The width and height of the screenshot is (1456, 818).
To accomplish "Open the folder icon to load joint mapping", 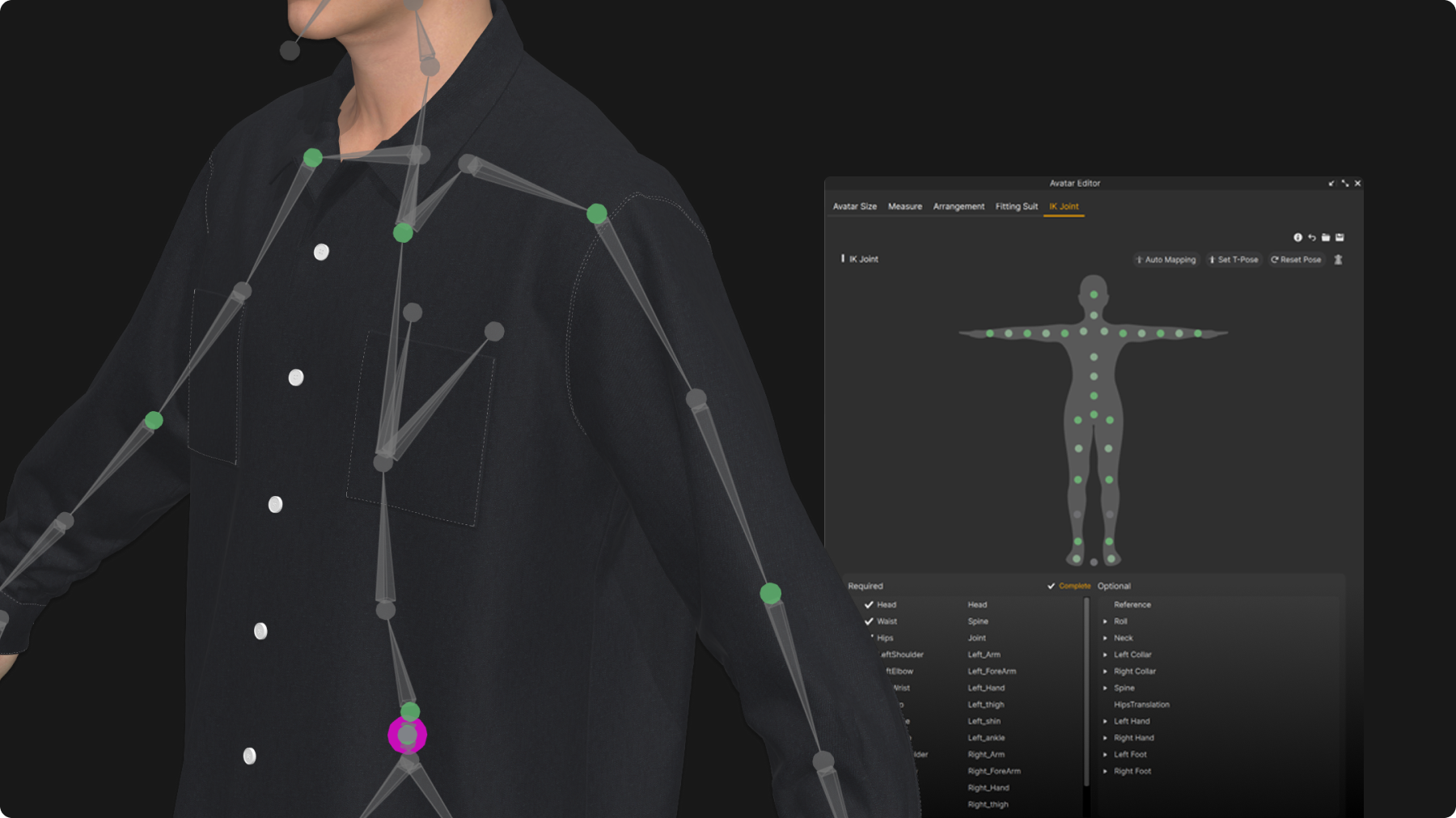I will (1325, 238).
